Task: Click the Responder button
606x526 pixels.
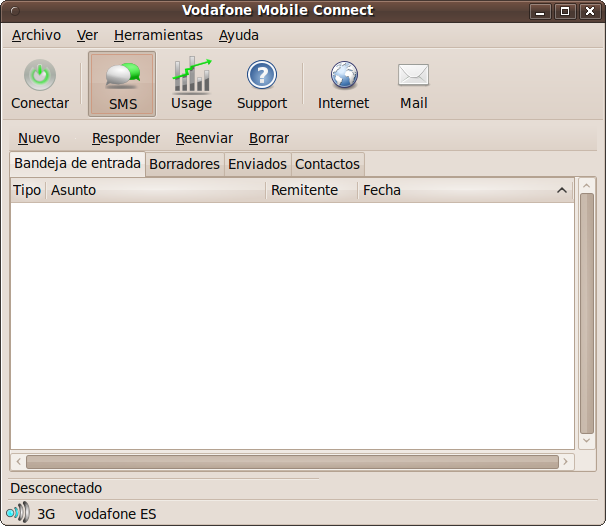Action: pyautogui.click(x=126, y=138)
